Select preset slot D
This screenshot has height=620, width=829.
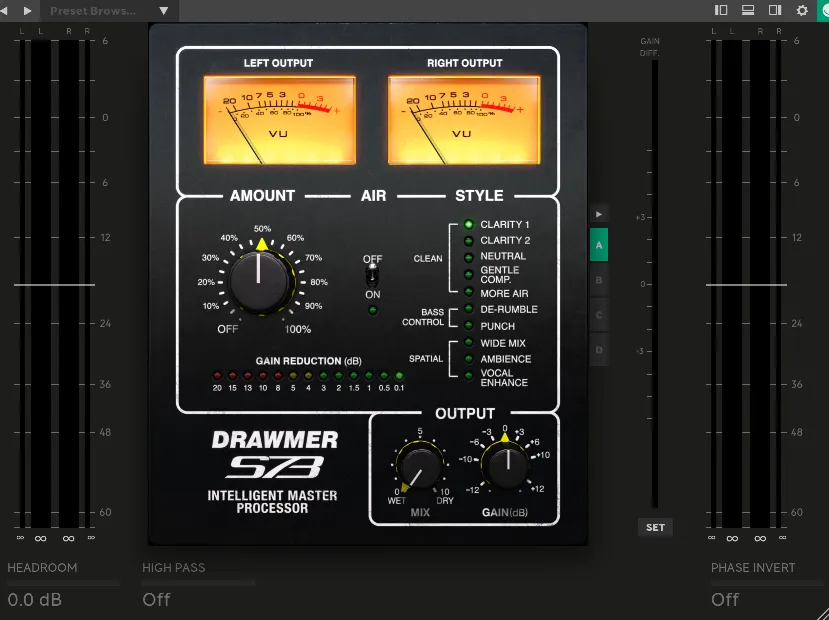click(x=599, y=349)
